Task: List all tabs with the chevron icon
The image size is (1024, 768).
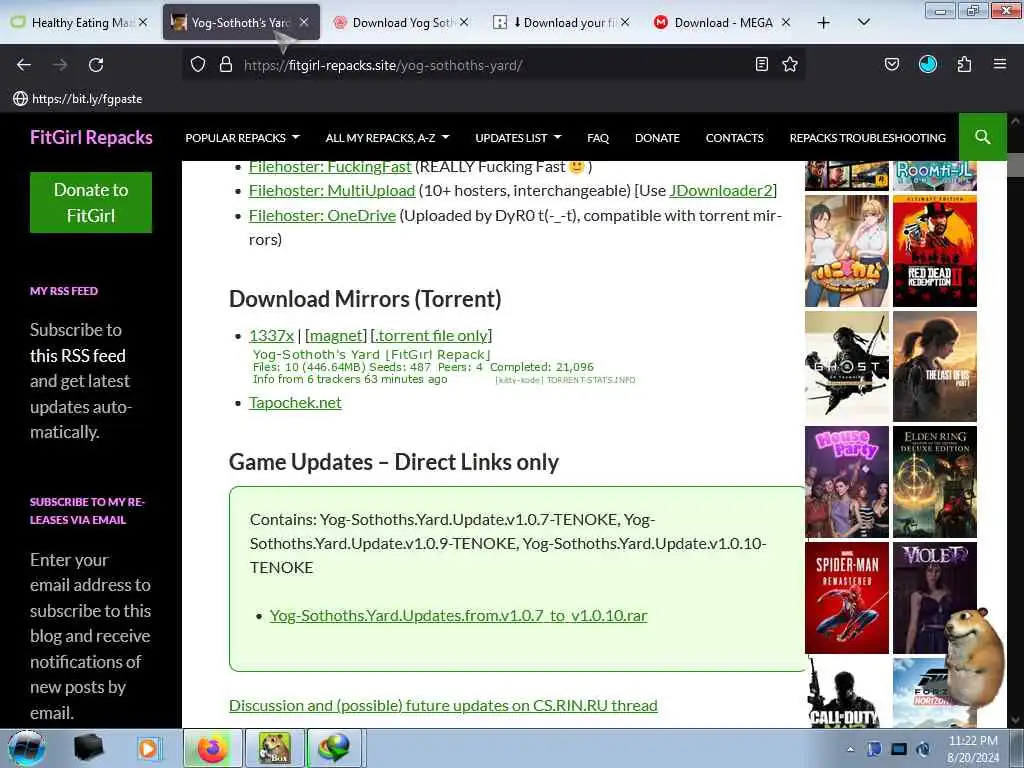Action: coord(863,23)
